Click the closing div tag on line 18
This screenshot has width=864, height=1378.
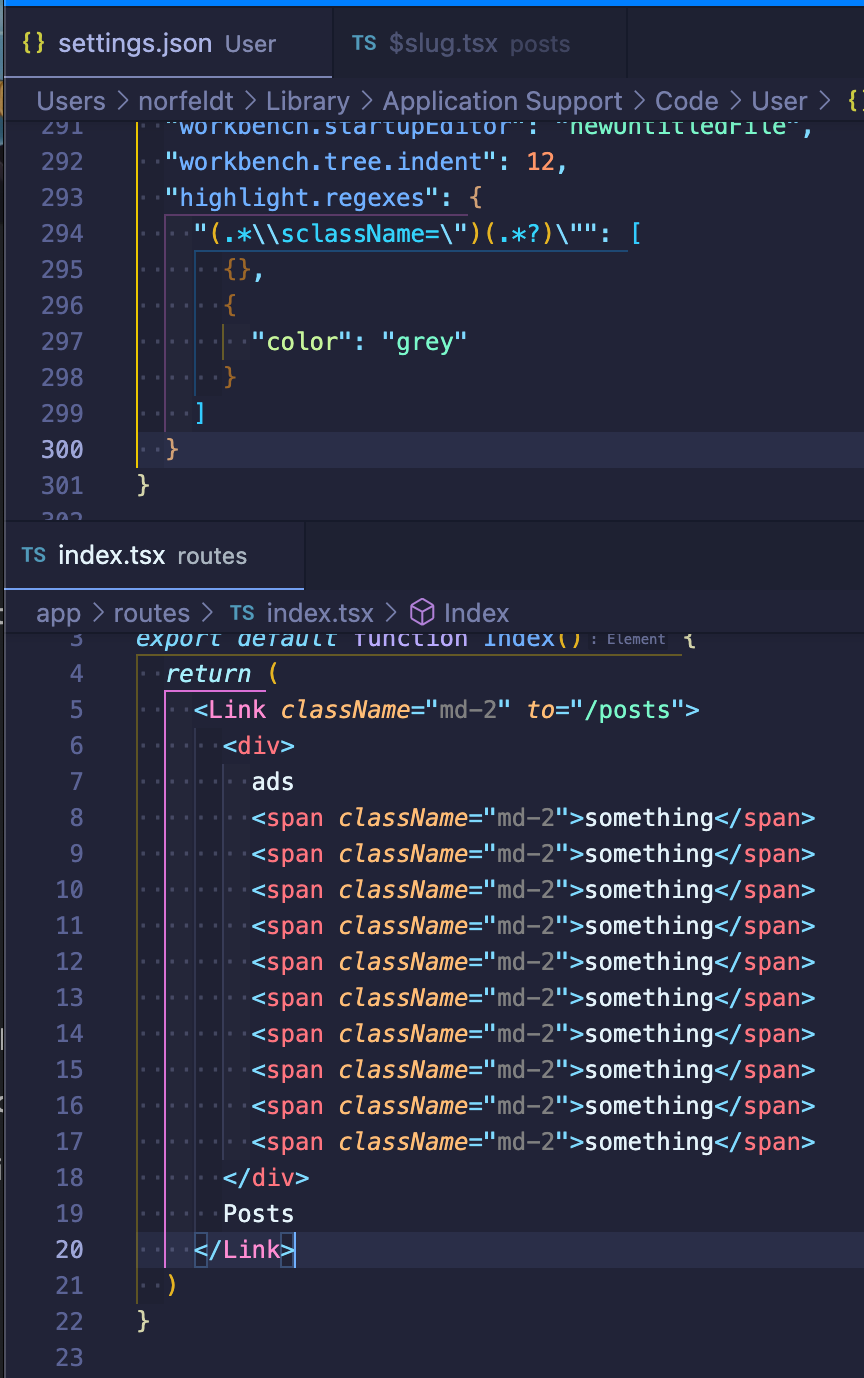pyautogui.click(x=266, y=1177)
